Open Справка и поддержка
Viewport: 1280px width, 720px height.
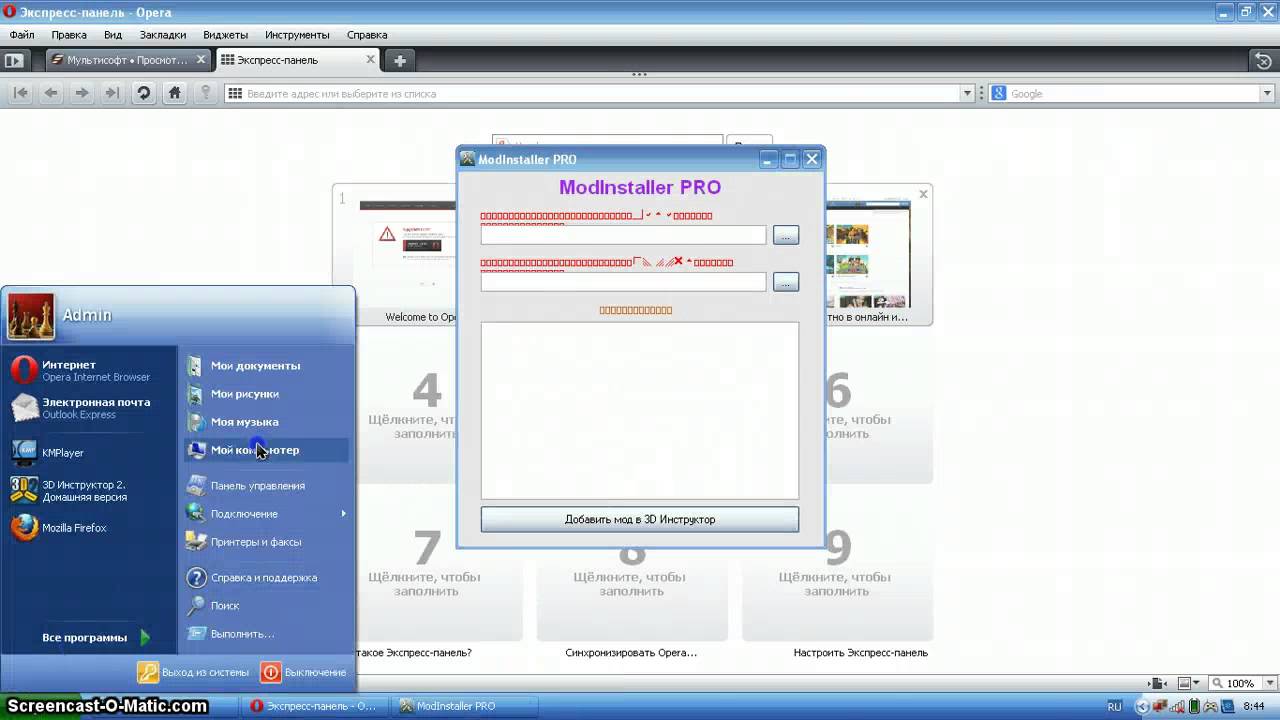coord(263,578)
